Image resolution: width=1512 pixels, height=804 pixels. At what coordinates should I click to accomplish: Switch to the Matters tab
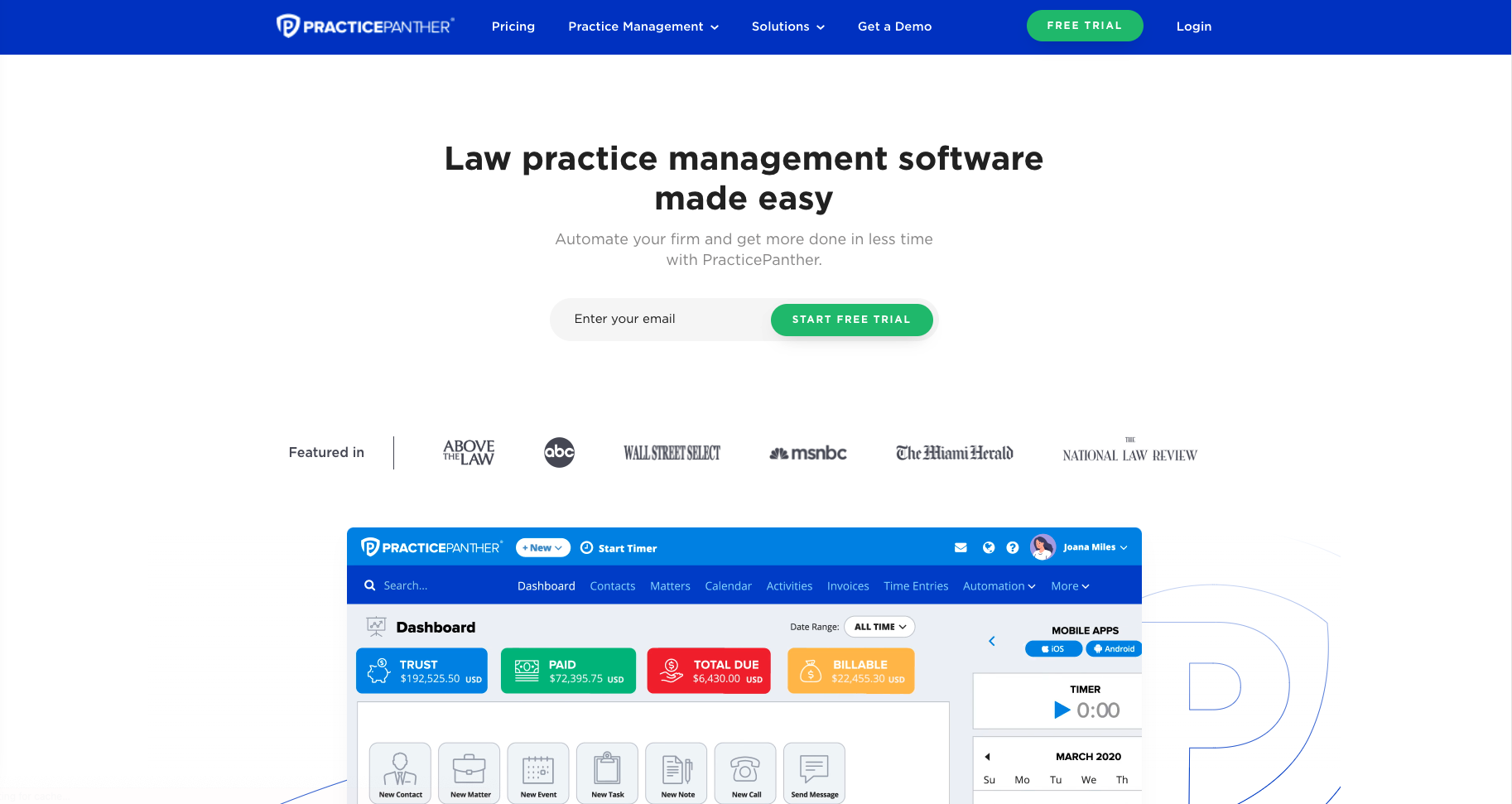(670, 586)
